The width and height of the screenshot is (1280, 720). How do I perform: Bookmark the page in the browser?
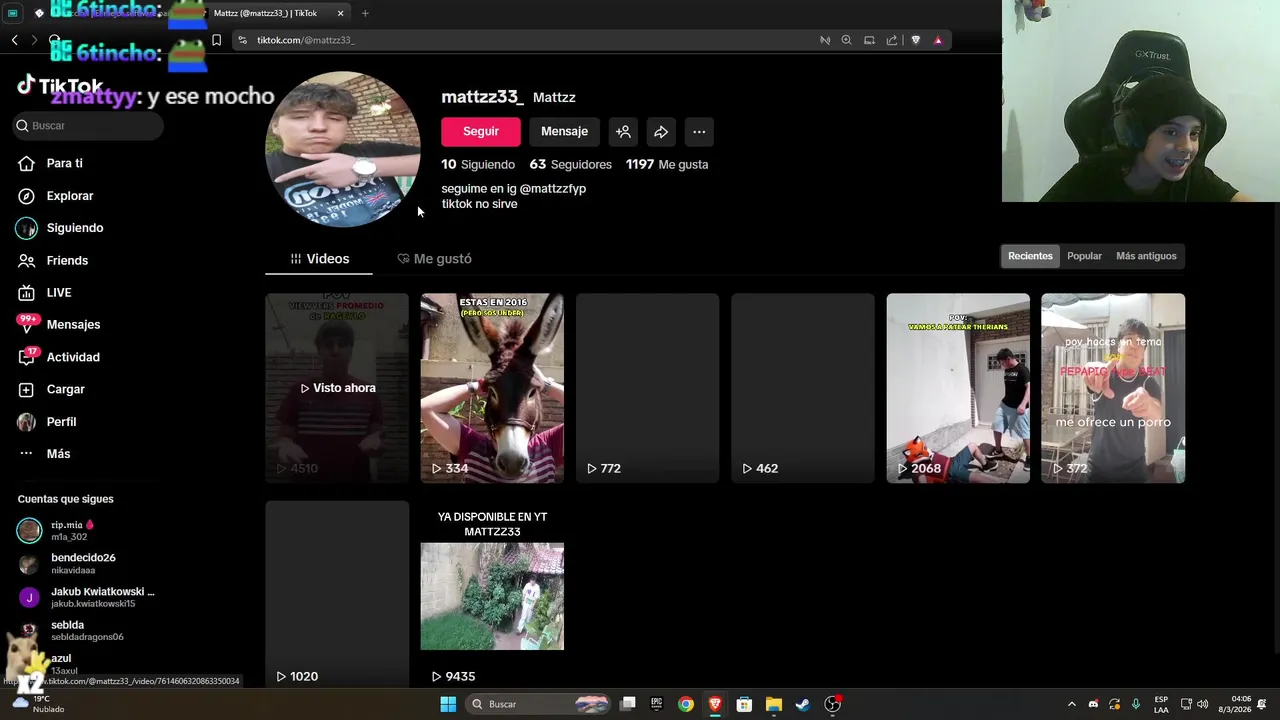(216, 40)
